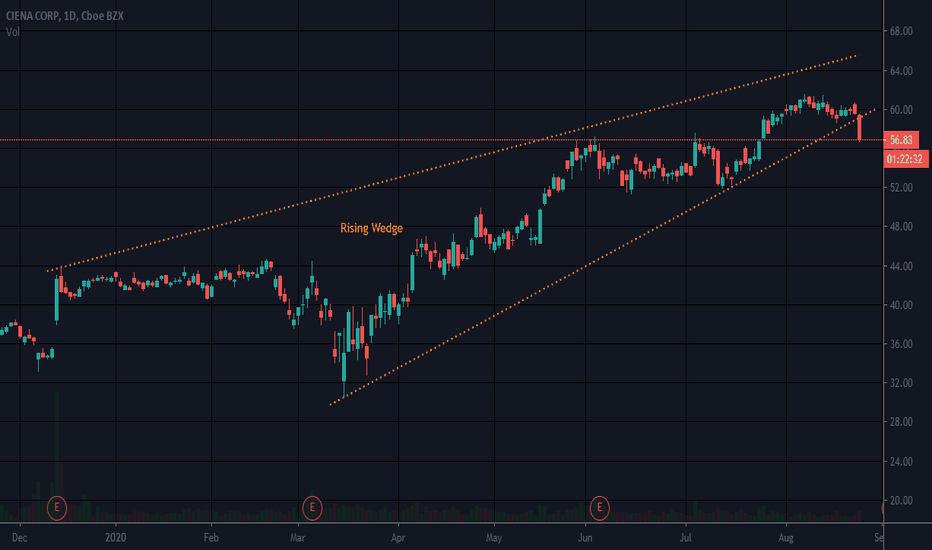Click the 32.00 price axis label
Image resolution: width=932 pixels, height=550 pixels.
point(901,383)
